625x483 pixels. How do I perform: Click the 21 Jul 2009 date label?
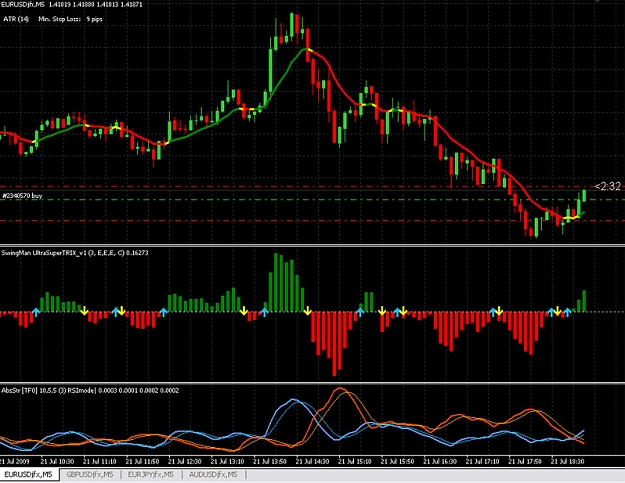pos(15,461)
